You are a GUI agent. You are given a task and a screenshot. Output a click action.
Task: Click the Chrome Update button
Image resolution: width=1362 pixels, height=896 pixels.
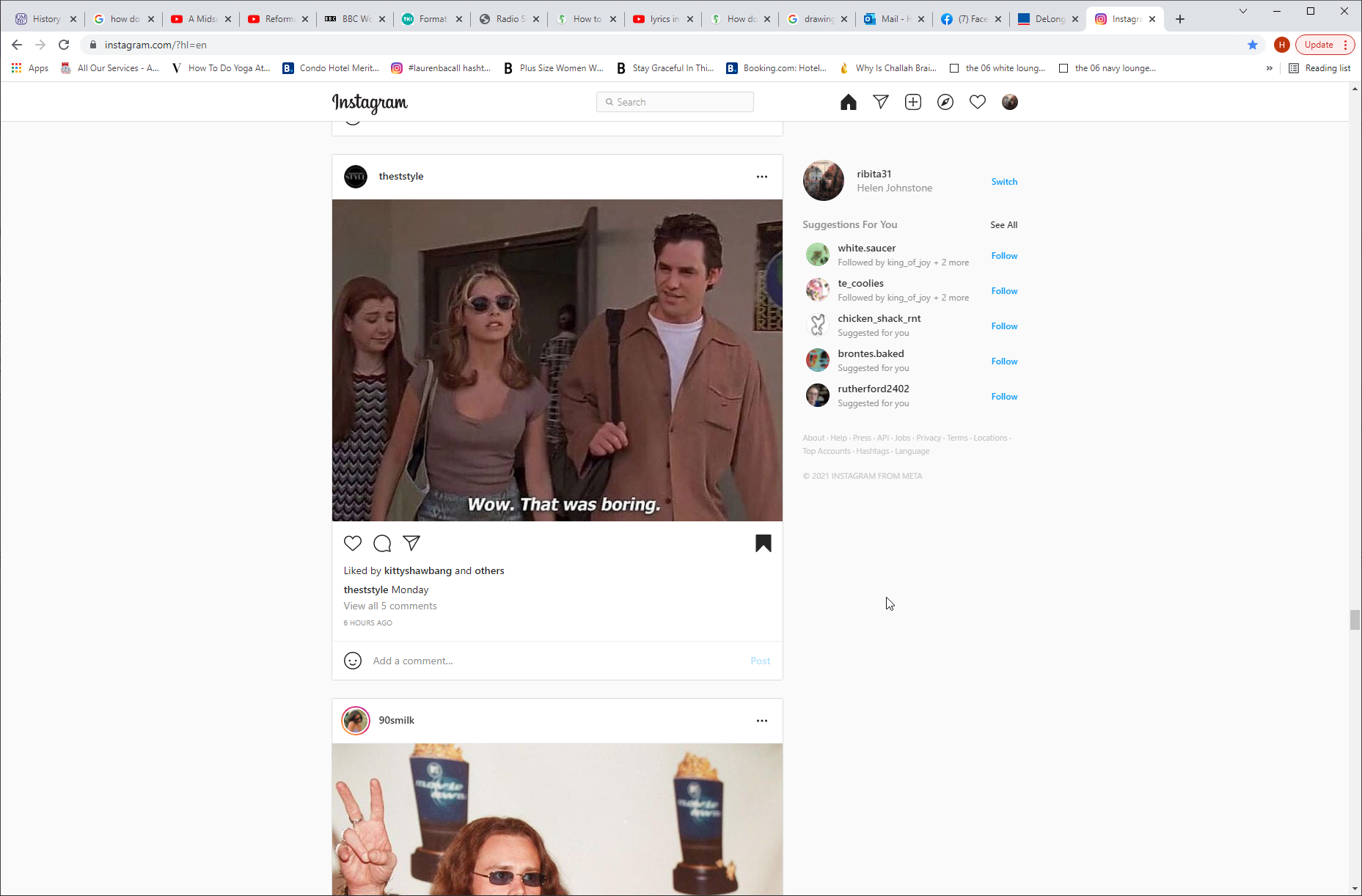click(x=1319, y=45)
